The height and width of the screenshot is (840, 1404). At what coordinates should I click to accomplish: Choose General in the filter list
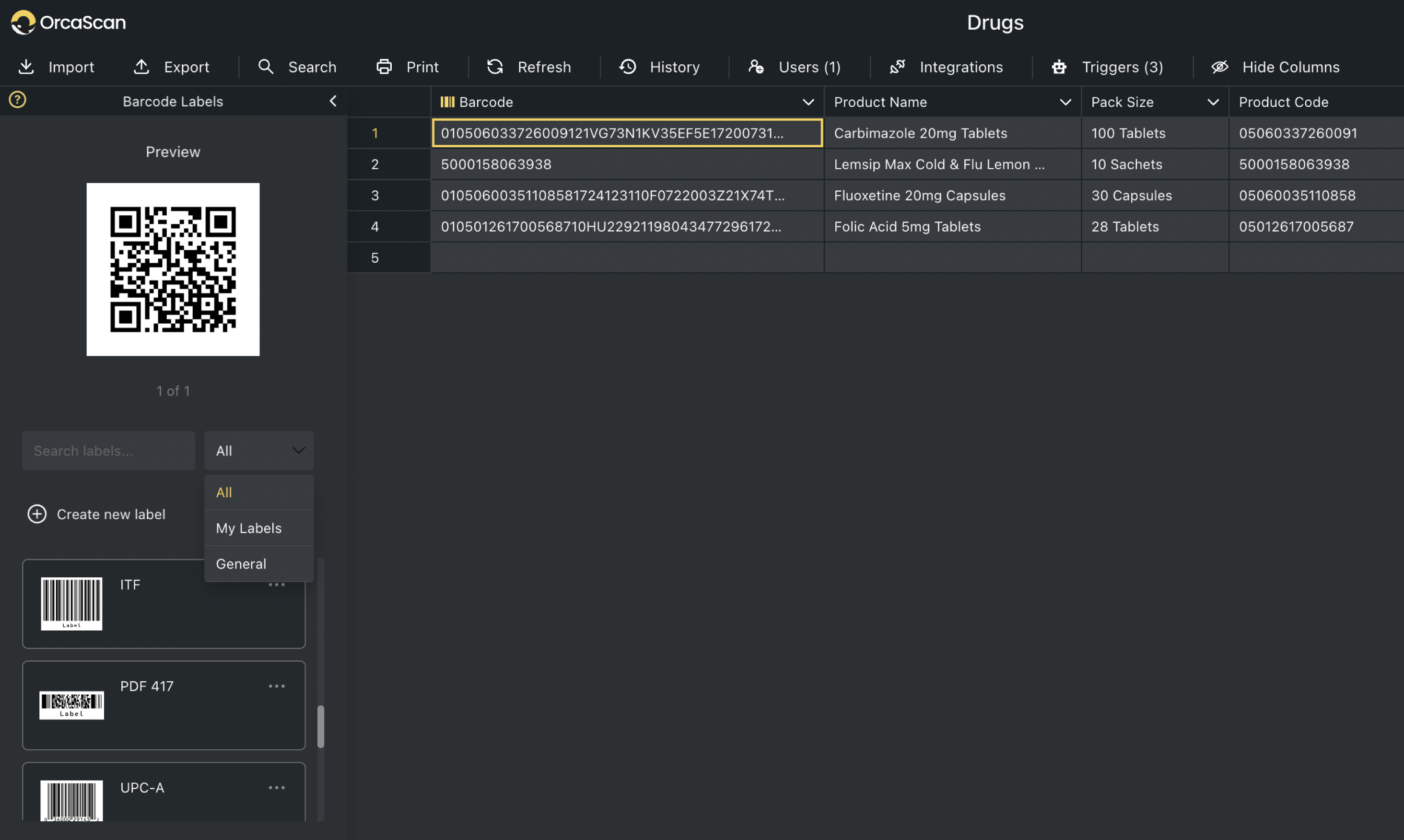click(259, 564)
